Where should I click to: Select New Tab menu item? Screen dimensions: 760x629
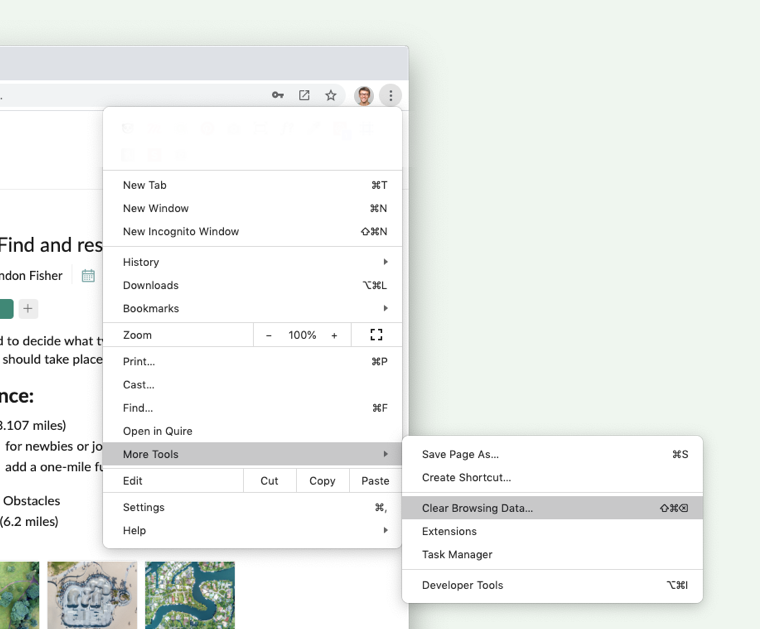(253, 185)
